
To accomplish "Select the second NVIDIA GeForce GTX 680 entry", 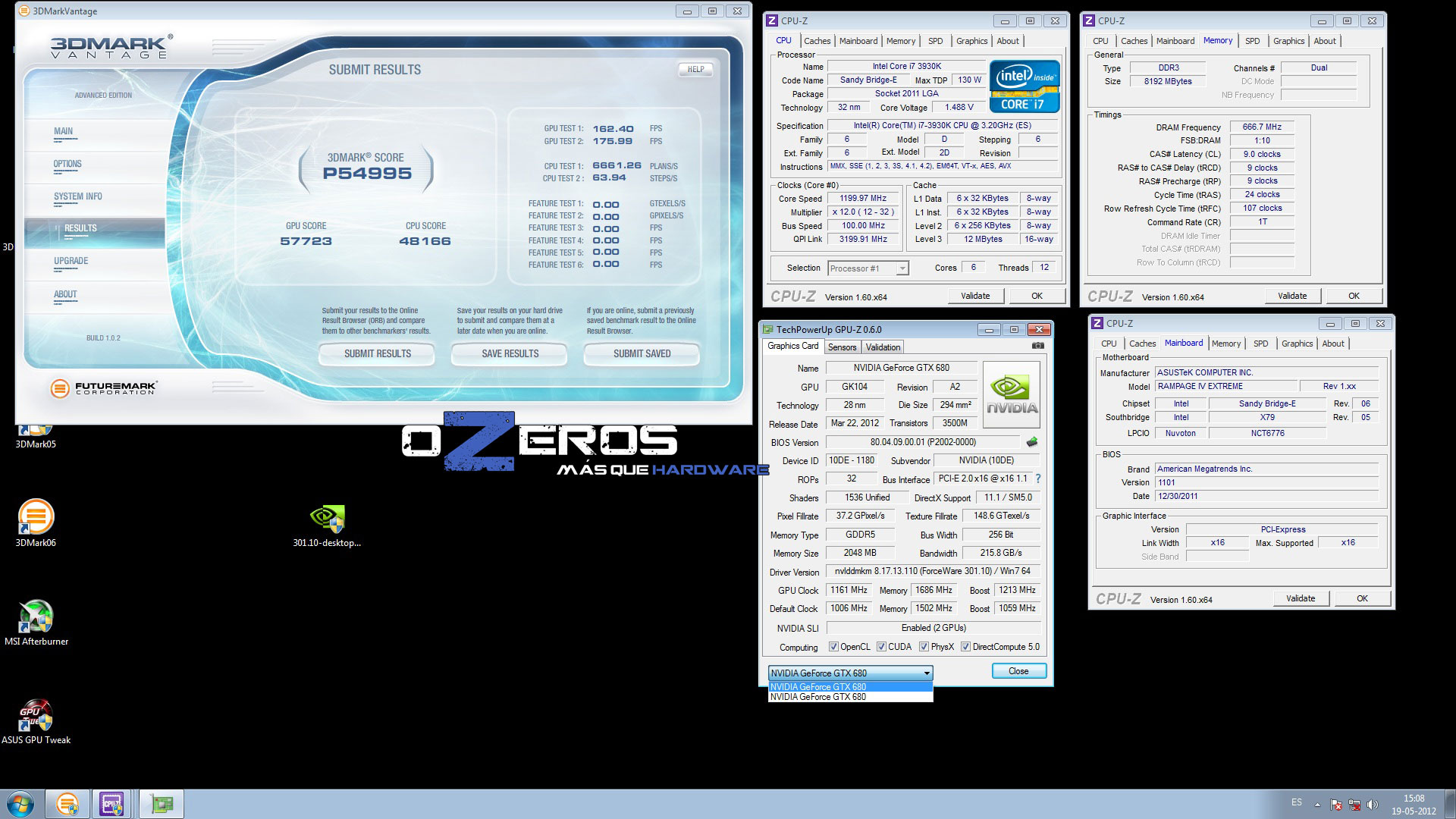I will pyautogui.click(x=849, y=697).
